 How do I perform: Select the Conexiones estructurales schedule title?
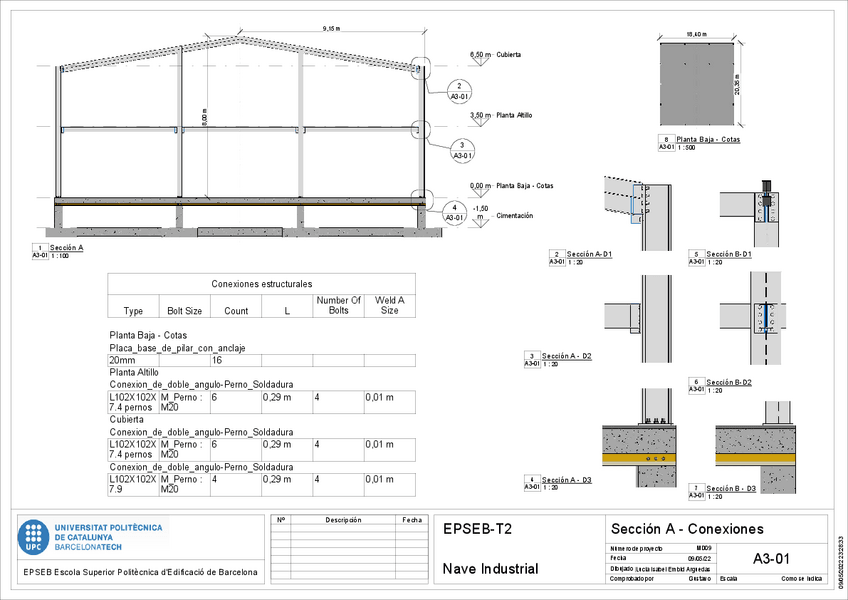(x=261, y=284)
